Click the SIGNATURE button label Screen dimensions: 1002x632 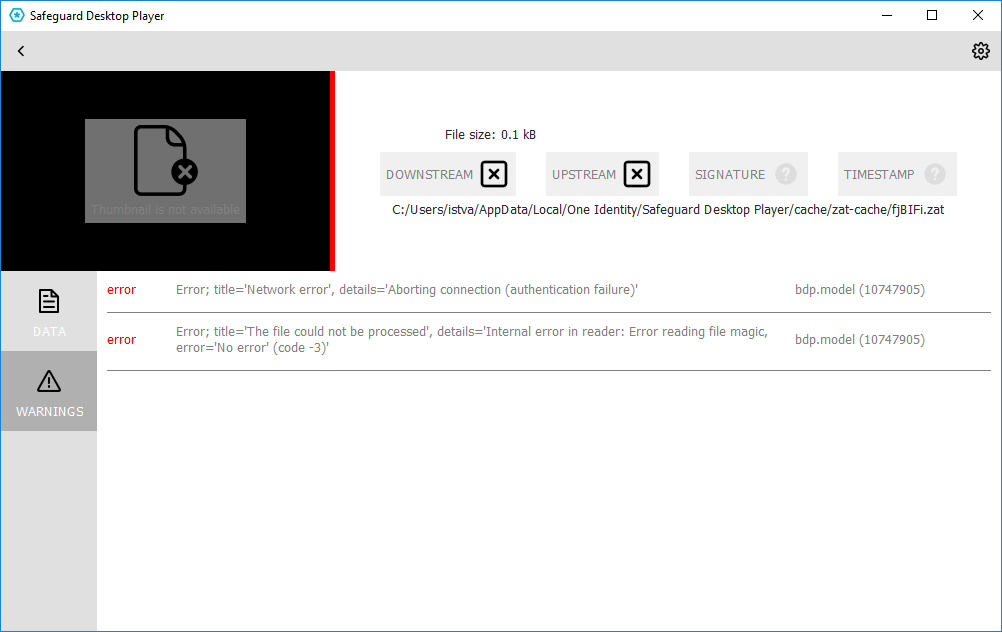click(x=730, y=174)
